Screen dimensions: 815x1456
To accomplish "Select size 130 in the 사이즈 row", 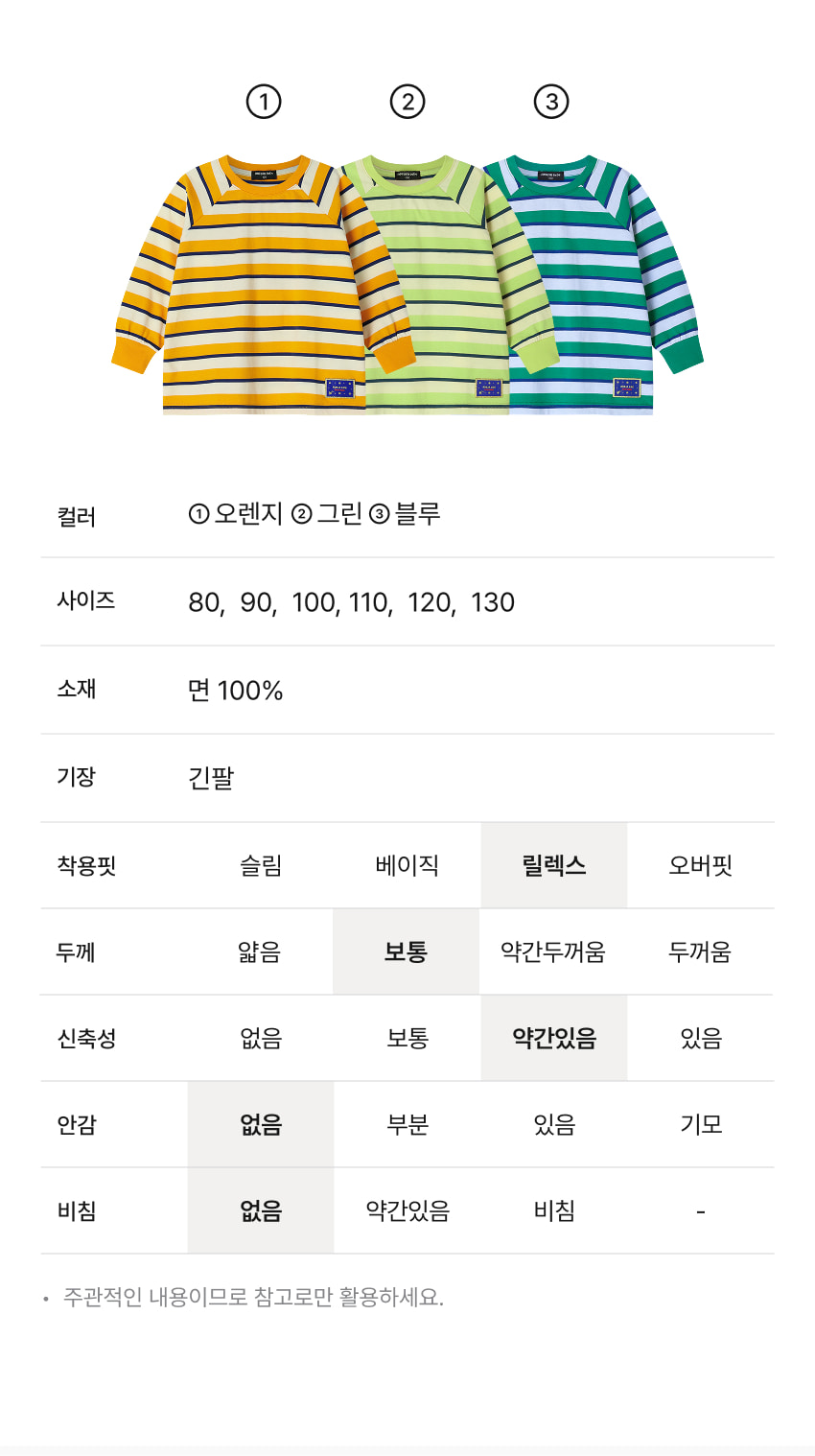I will (x=493, y=602).
